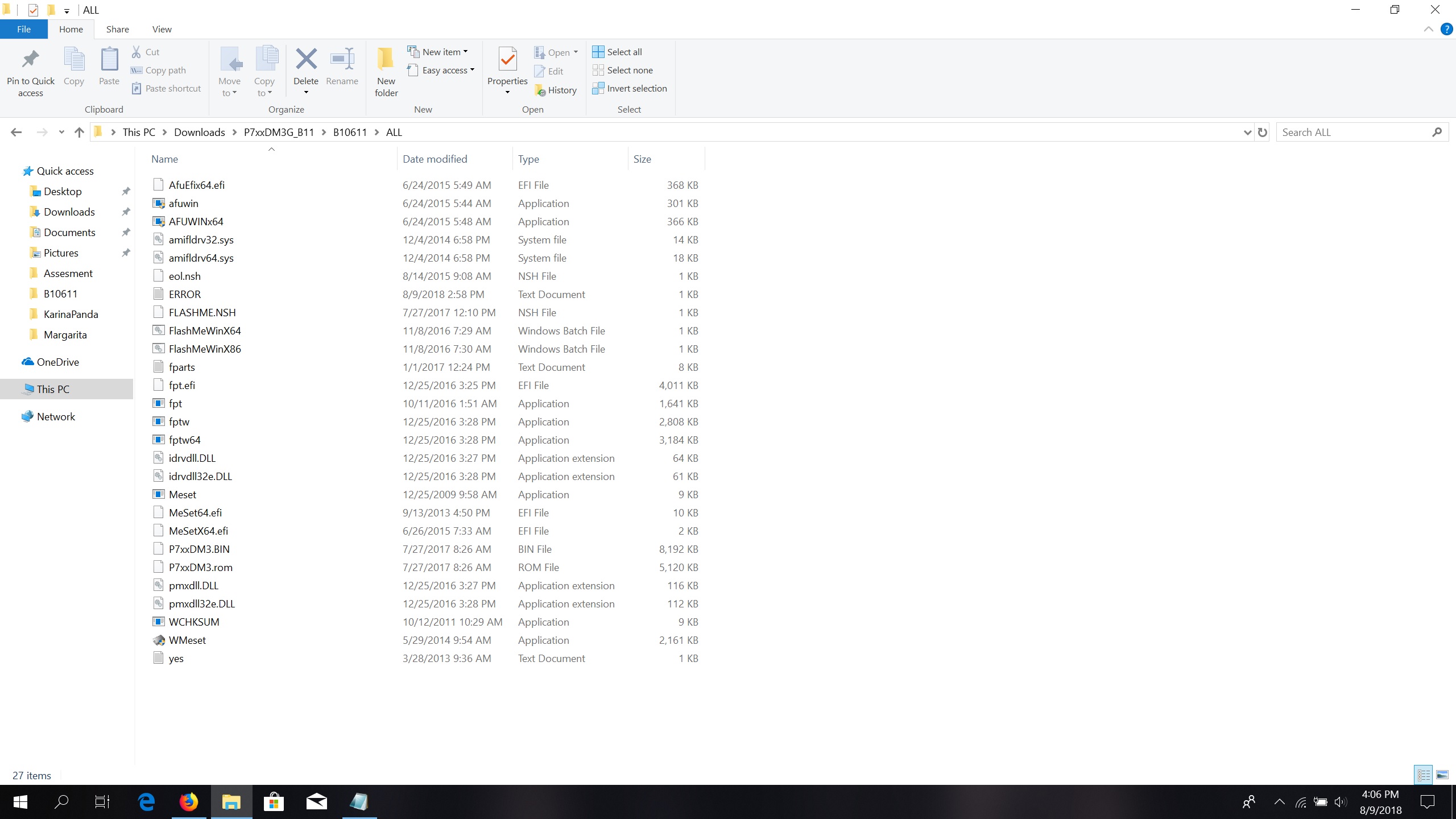Select fptw64 application file
Viewport: 1456px width, 819px height.
(x=184, y=440)
